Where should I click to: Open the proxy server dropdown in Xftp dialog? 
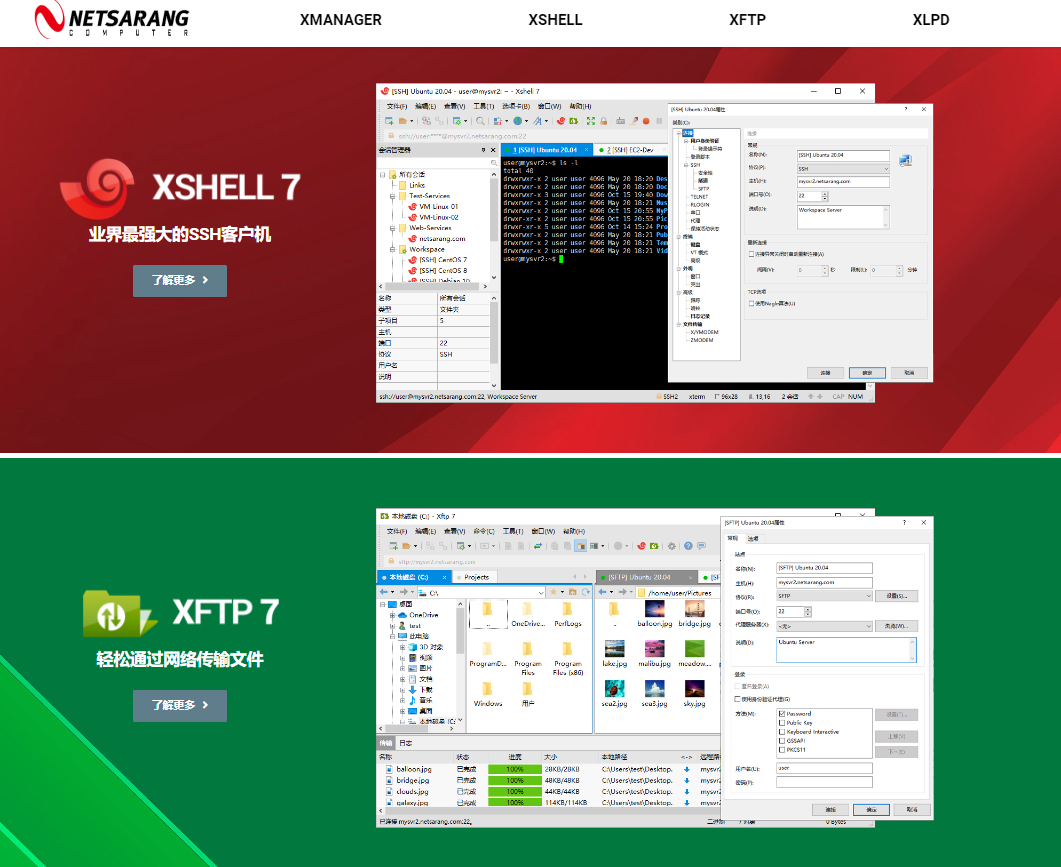click(x=824, y=626)
